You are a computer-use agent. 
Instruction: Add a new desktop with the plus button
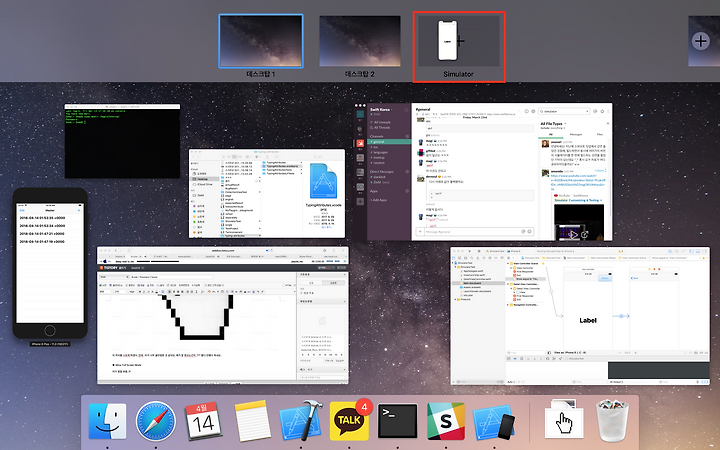(x=701, y=41)
